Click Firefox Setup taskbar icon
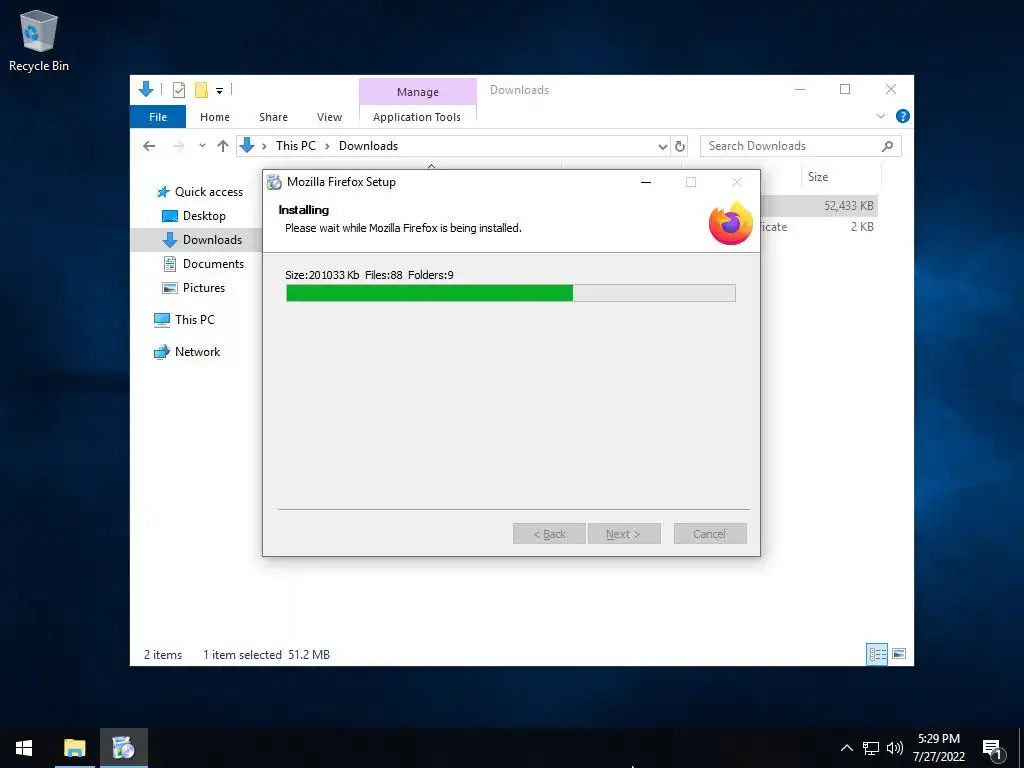Image resolution: width=1024 pixels, height=768 pixels. (123, 748)
